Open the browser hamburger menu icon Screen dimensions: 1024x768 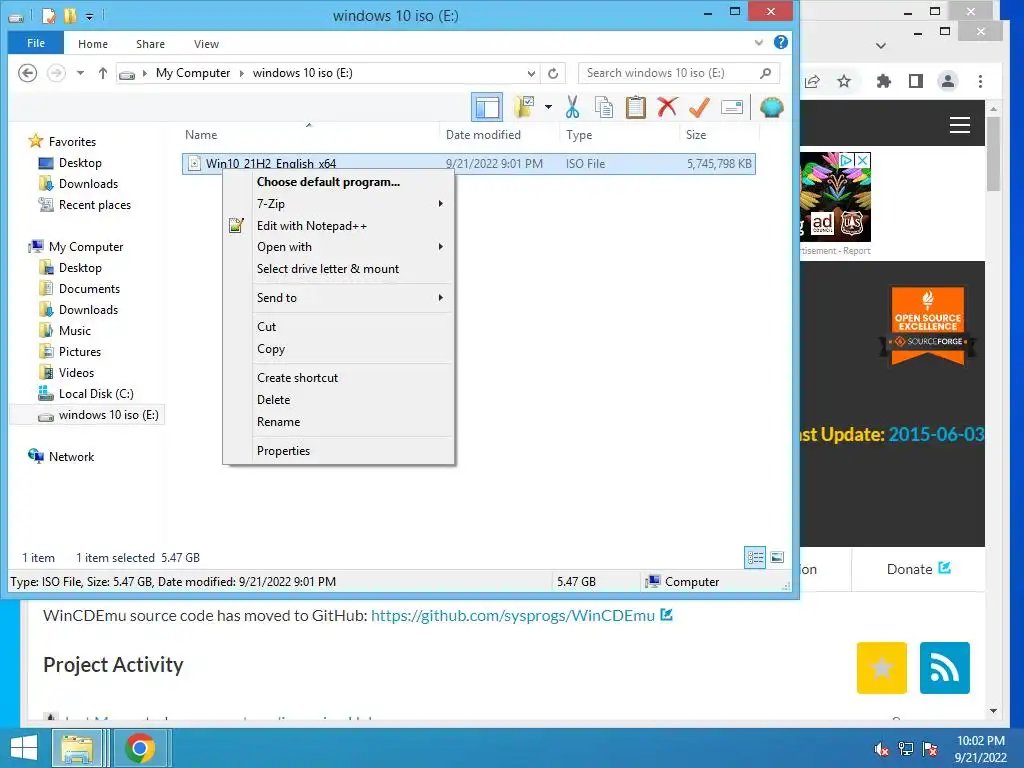point(959,125)
